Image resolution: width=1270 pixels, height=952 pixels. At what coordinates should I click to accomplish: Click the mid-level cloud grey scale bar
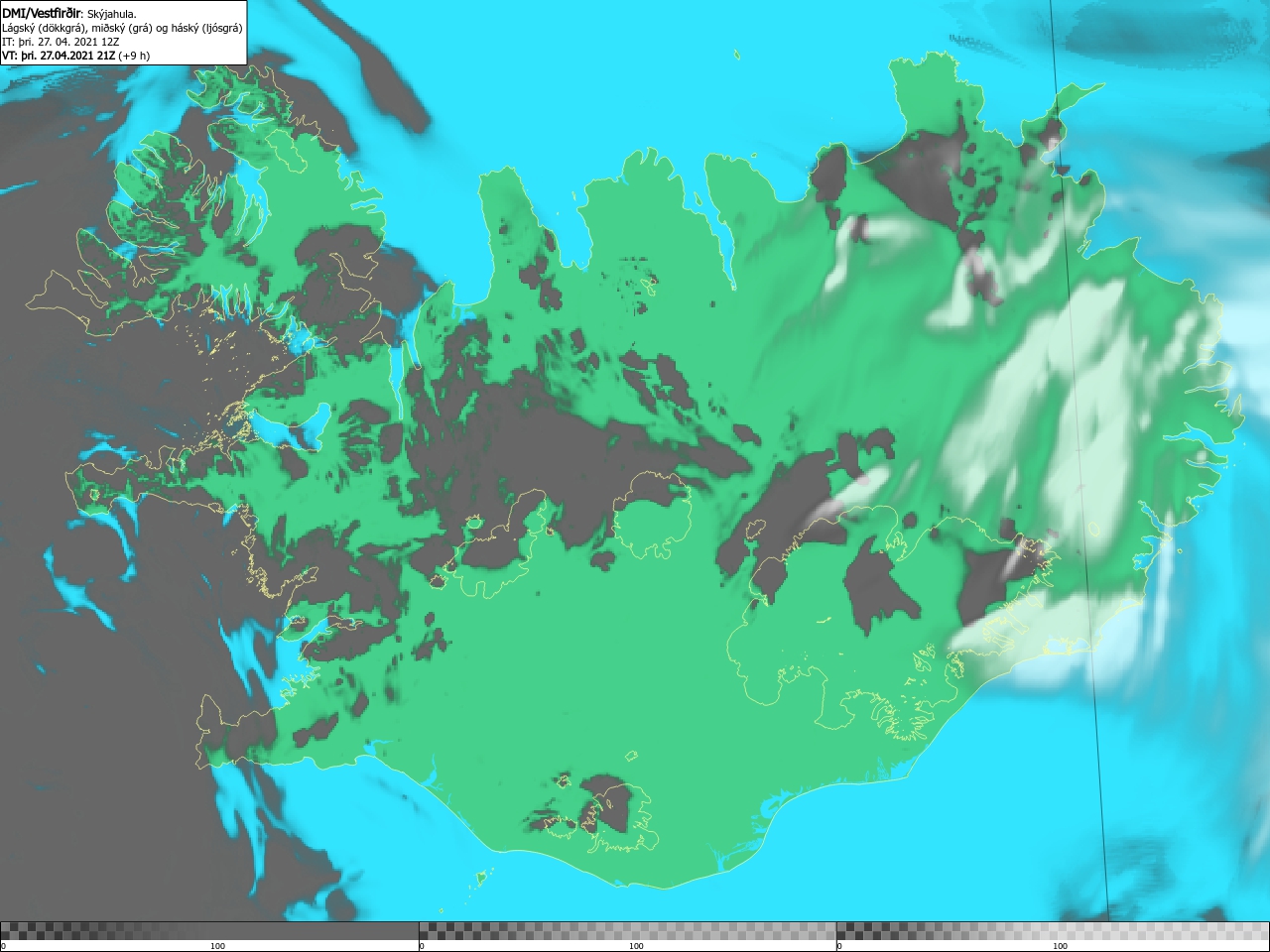627,931
